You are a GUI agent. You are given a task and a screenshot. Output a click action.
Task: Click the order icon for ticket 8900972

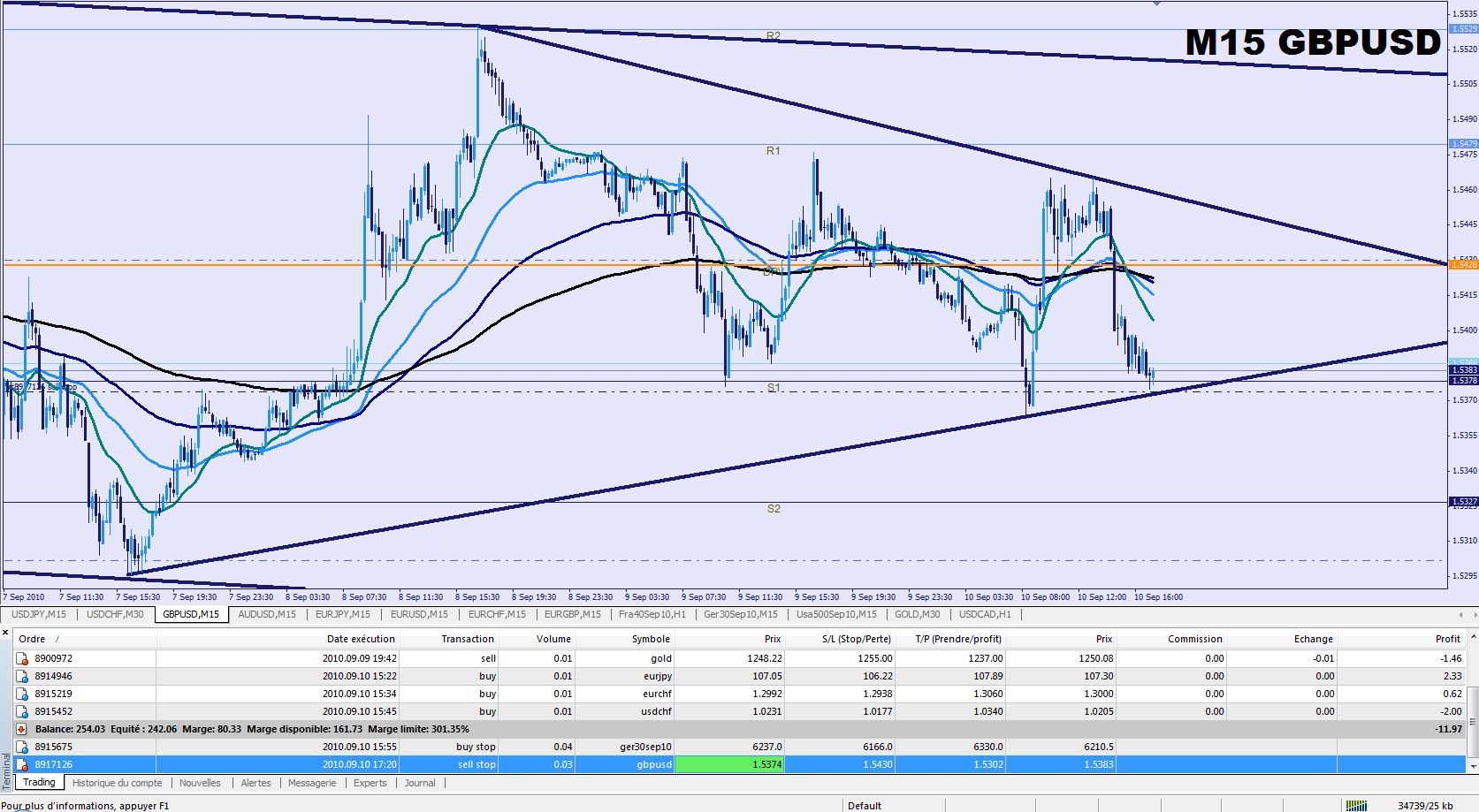(22, 658)
